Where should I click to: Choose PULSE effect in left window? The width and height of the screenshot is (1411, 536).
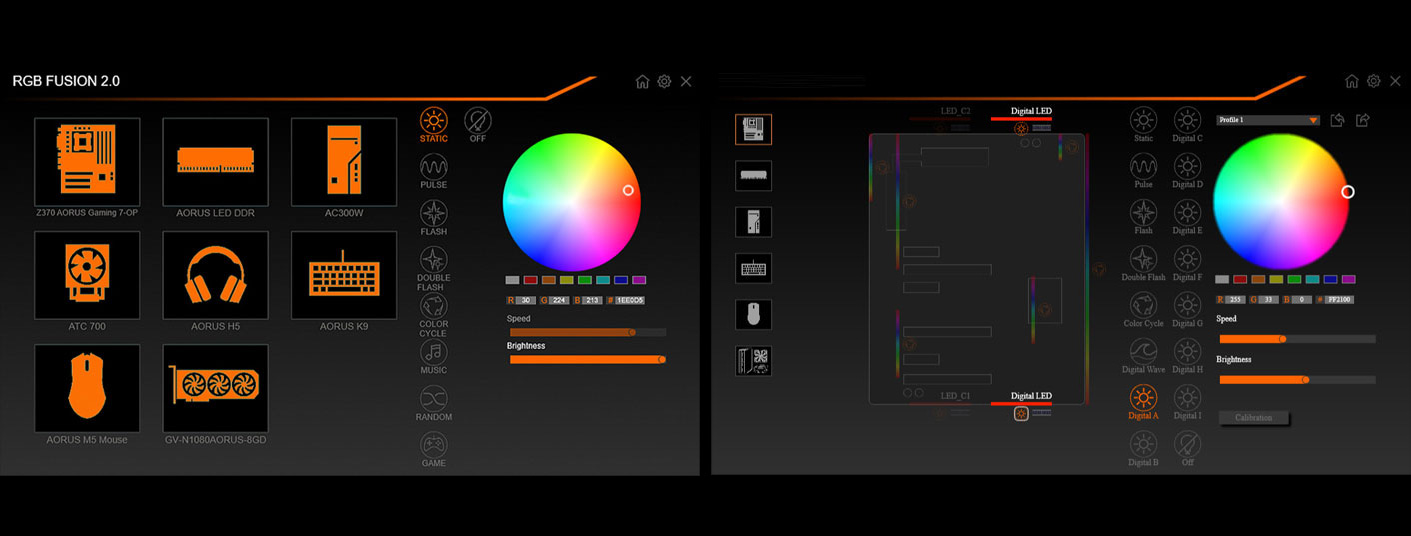(433, 171)
